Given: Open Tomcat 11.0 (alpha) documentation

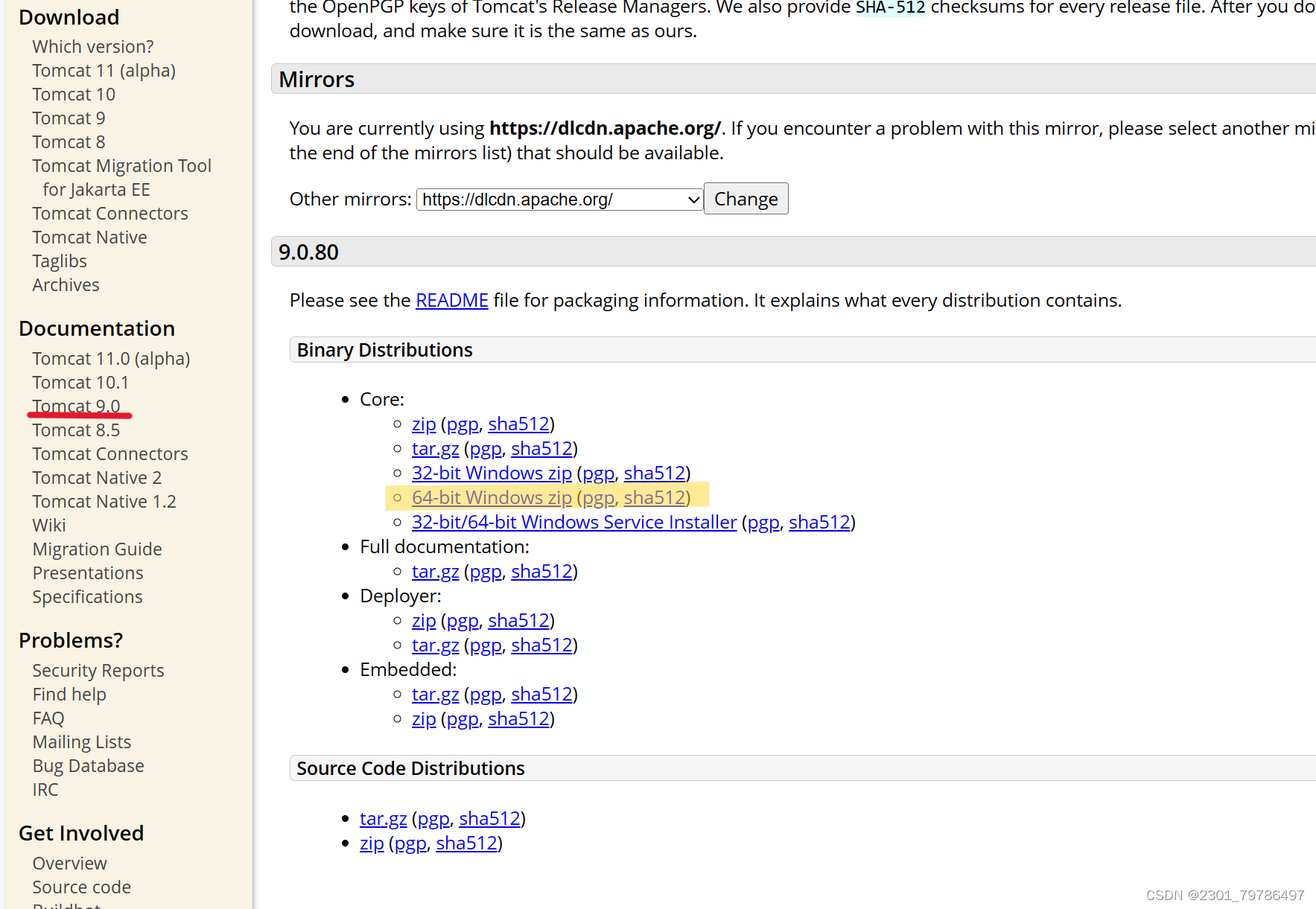Looking at the screenshot, I should coord(111,358).
